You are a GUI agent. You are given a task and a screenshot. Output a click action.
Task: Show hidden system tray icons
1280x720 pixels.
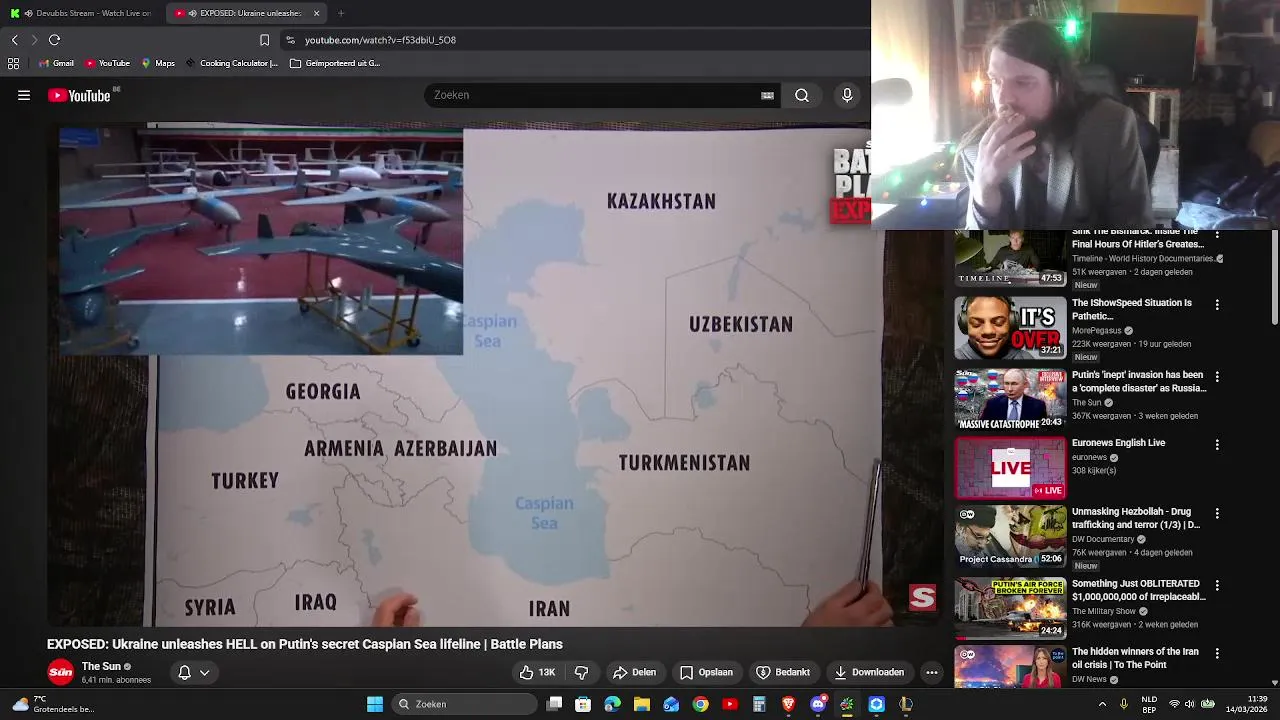[1103, 704]
